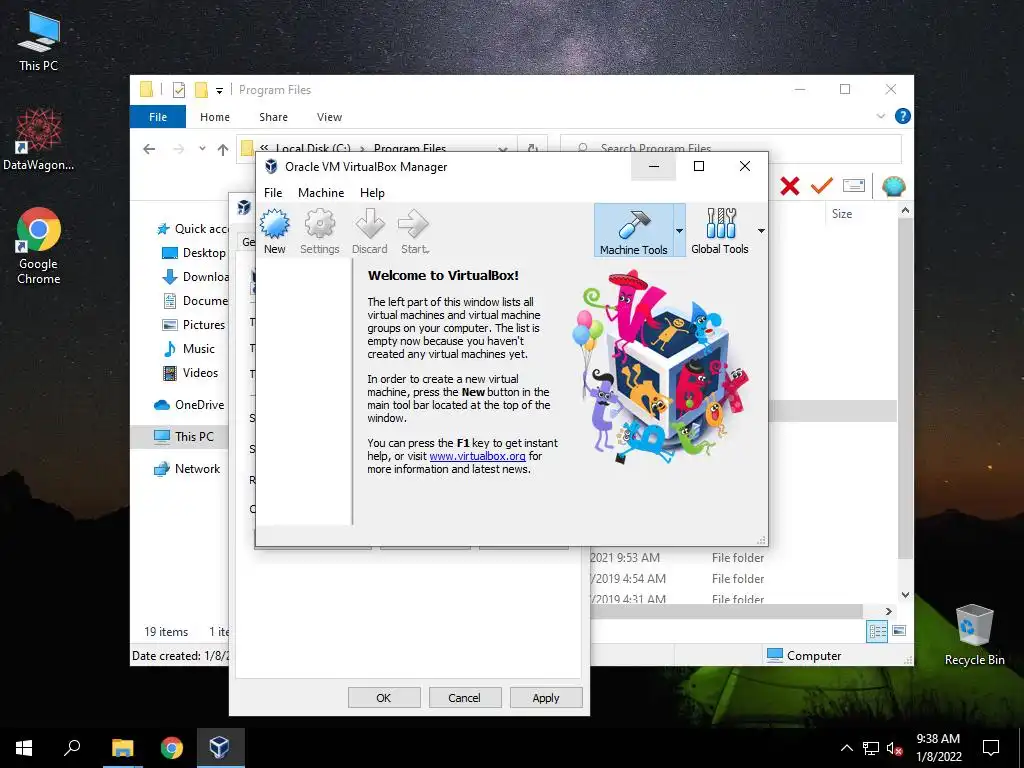The image size is (1024, 768).
Task: Switch to large icons view in Explorer
Action: click(899, 631)
